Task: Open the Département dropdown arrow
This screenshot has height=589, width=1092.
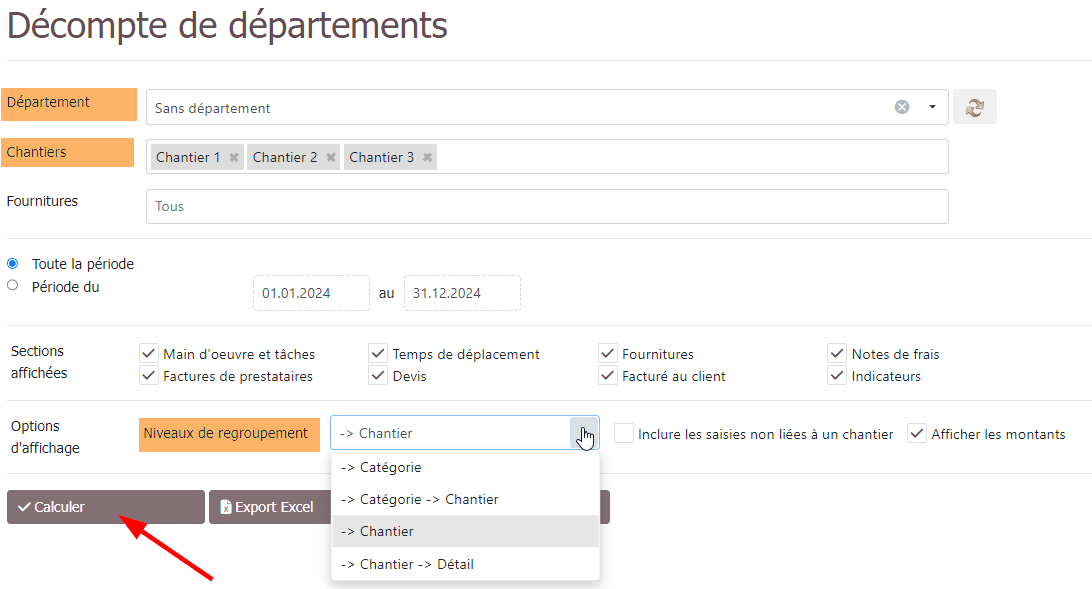Action: pos(932,107)
